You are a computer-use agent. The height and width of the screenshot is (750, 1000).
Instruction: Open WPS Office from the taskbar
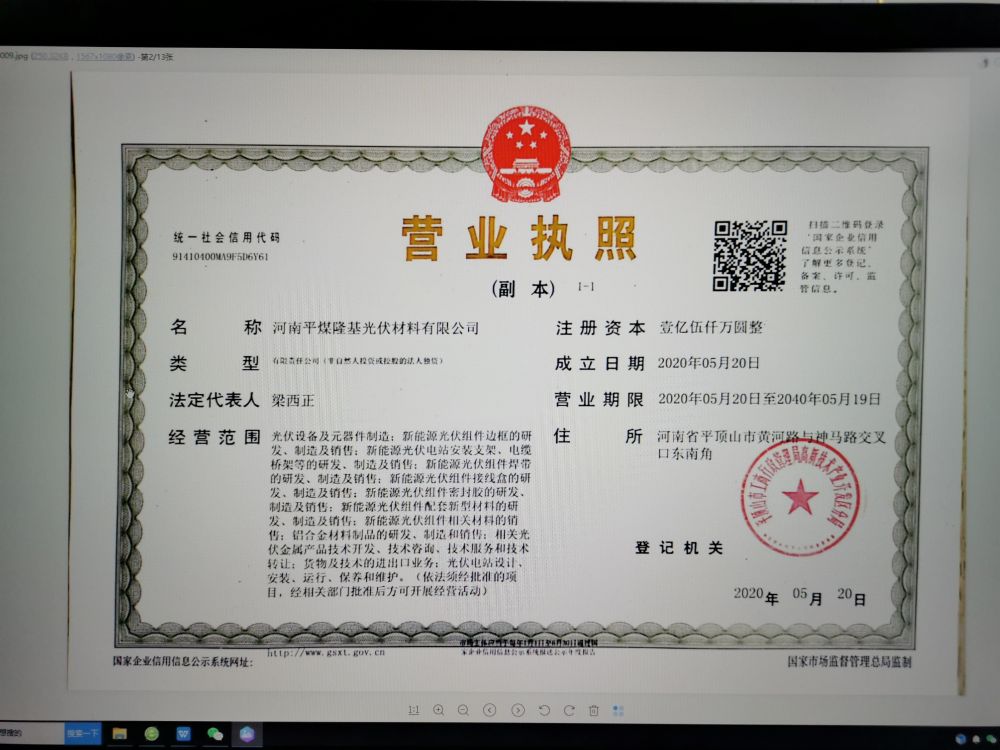184,734
